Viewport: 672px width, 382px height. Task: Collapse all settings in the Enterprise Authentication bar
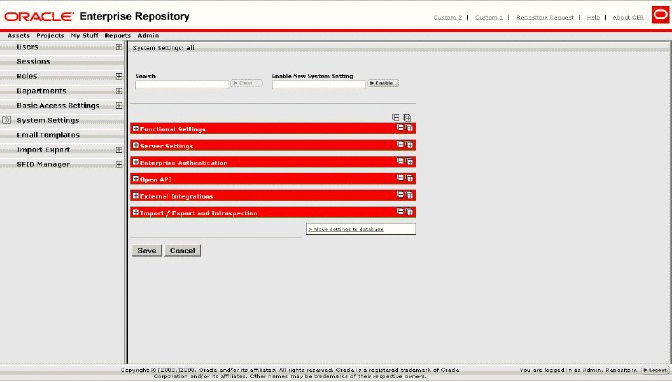coord(400,161)
